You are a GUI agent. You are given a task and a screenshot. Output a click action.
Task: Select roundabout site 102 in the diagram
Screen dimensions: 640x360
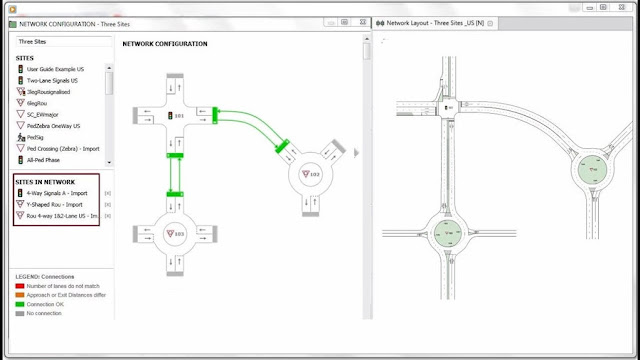(311, 174)
